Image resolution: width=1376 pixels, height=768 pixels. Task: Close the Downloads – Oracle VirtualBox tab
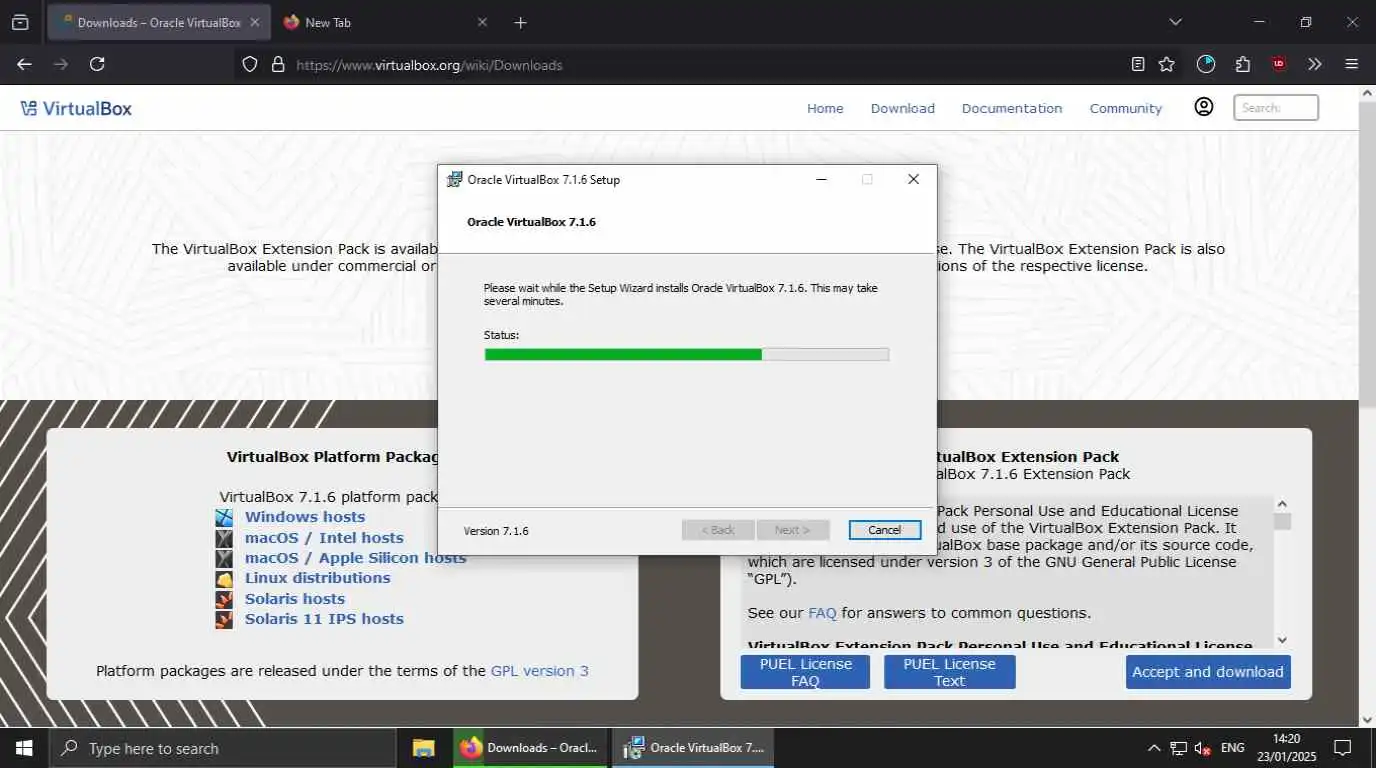point(254,22)
